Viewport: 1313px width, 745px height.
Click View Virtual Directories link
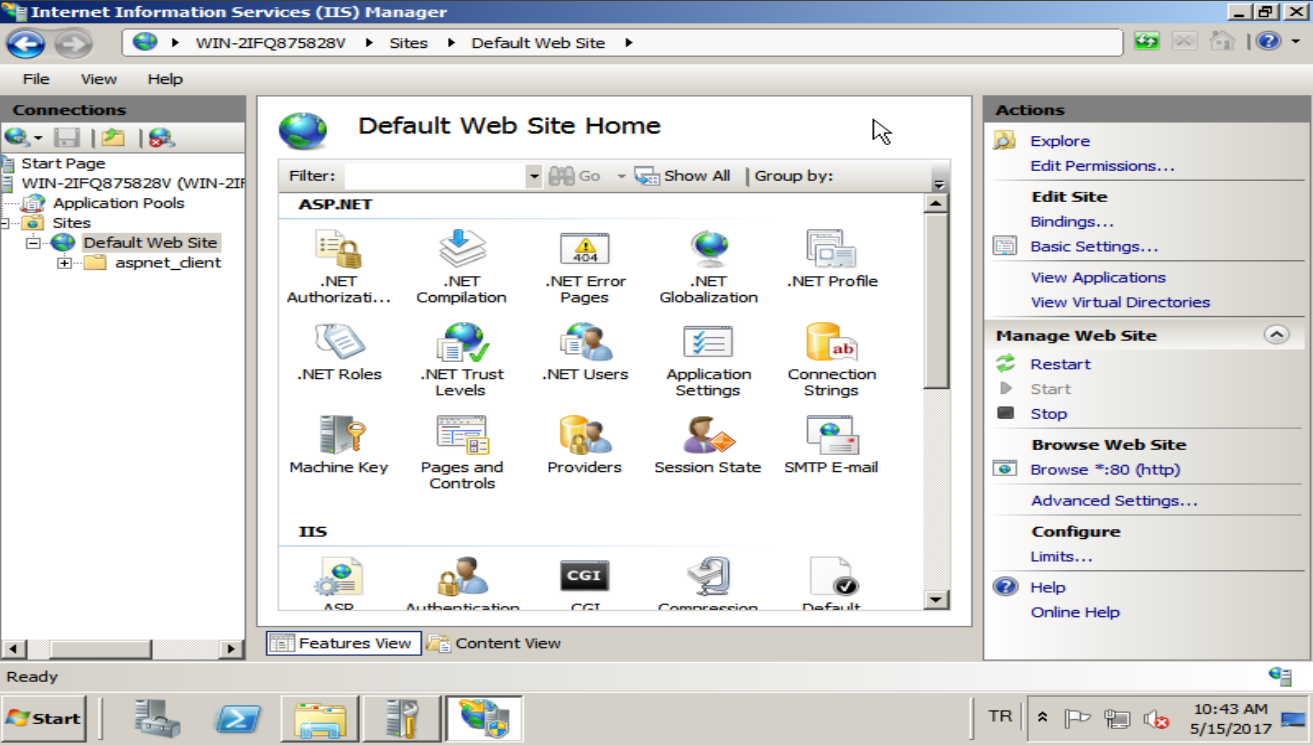click(1120, 302)
